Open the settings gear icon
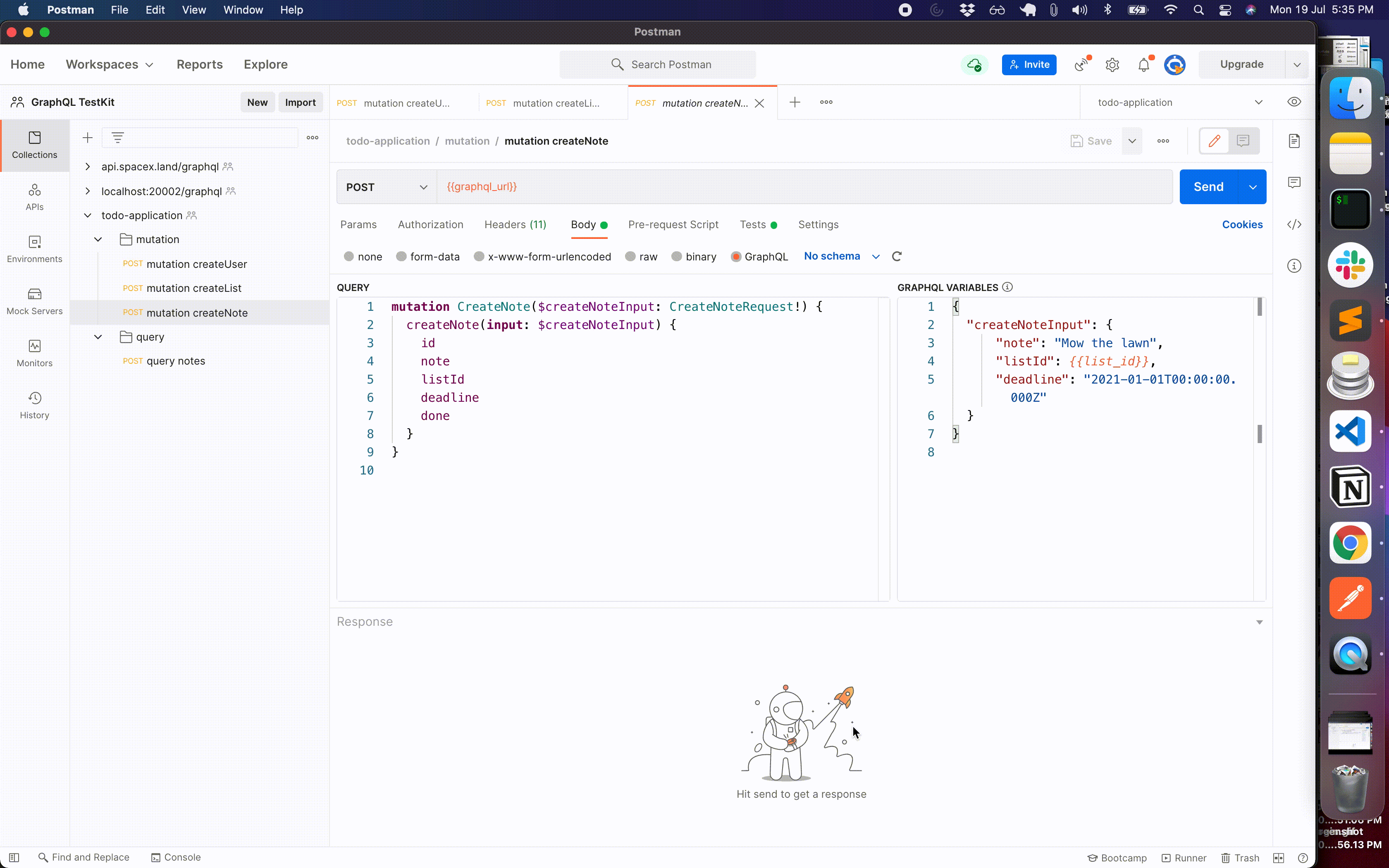 tap(1112, 65)
